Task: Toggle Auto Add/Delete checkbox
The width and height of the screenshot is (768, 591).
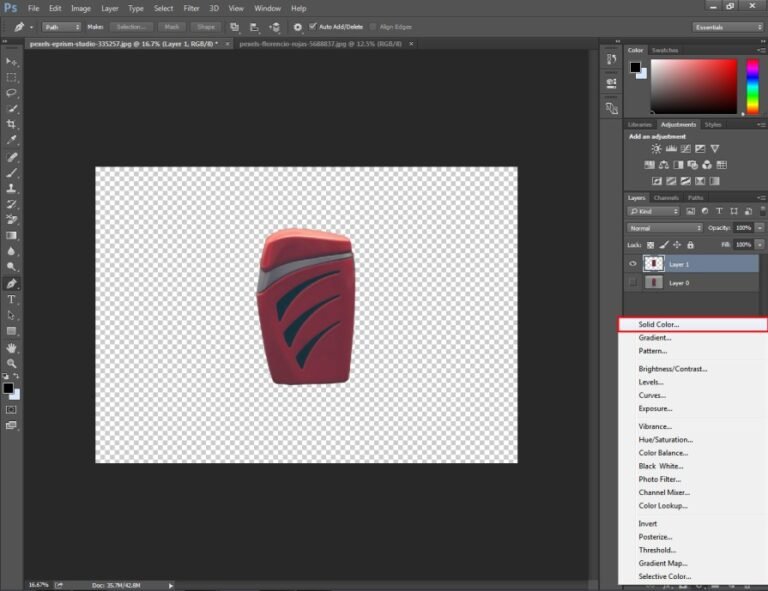Action: coord(312,26)
